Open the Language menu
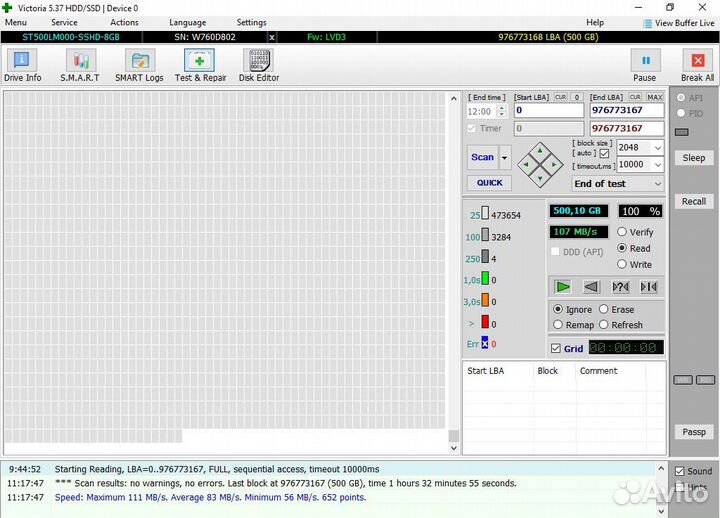The image size is (720, 518). [187, 22]
